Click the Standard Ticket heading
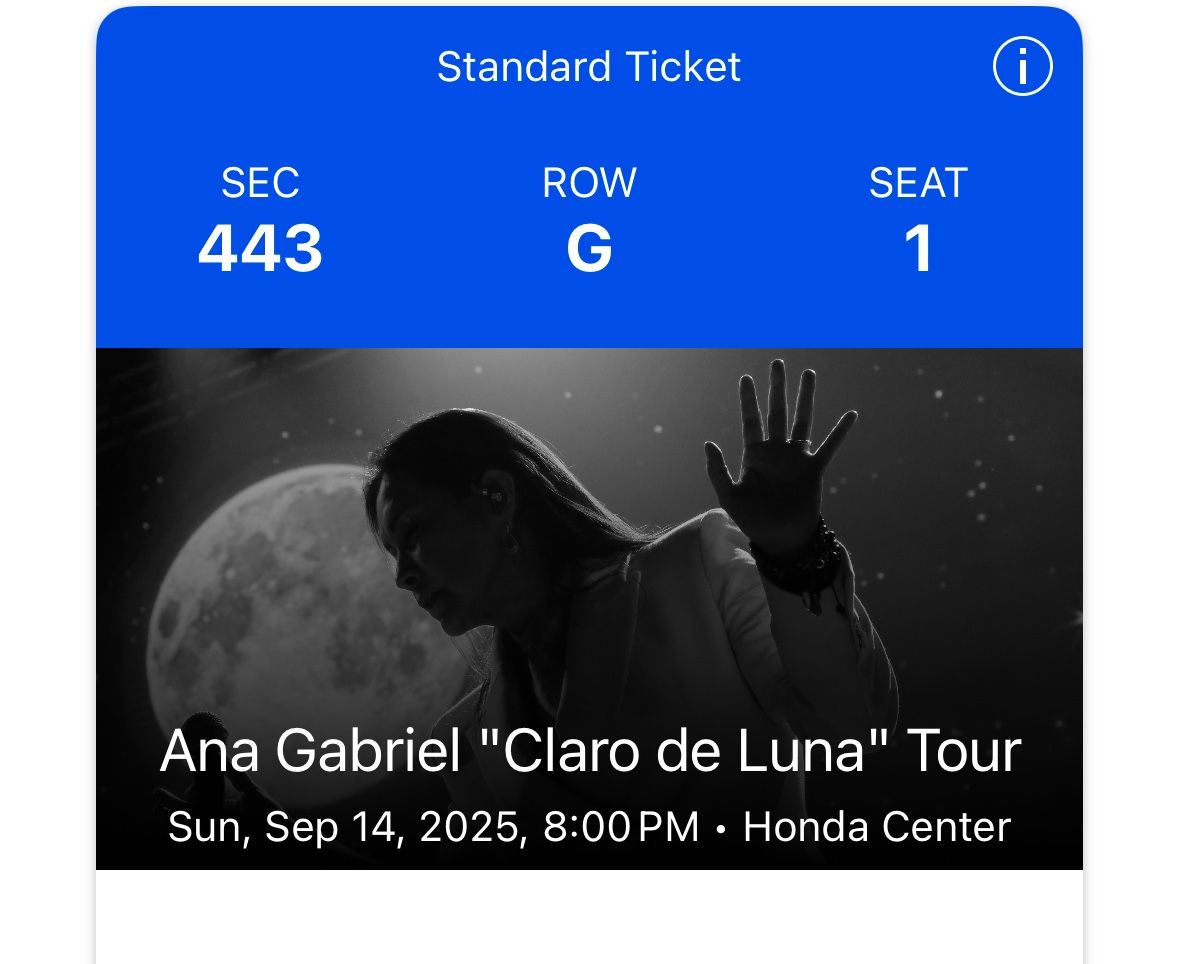 click(x=589, y=67)
